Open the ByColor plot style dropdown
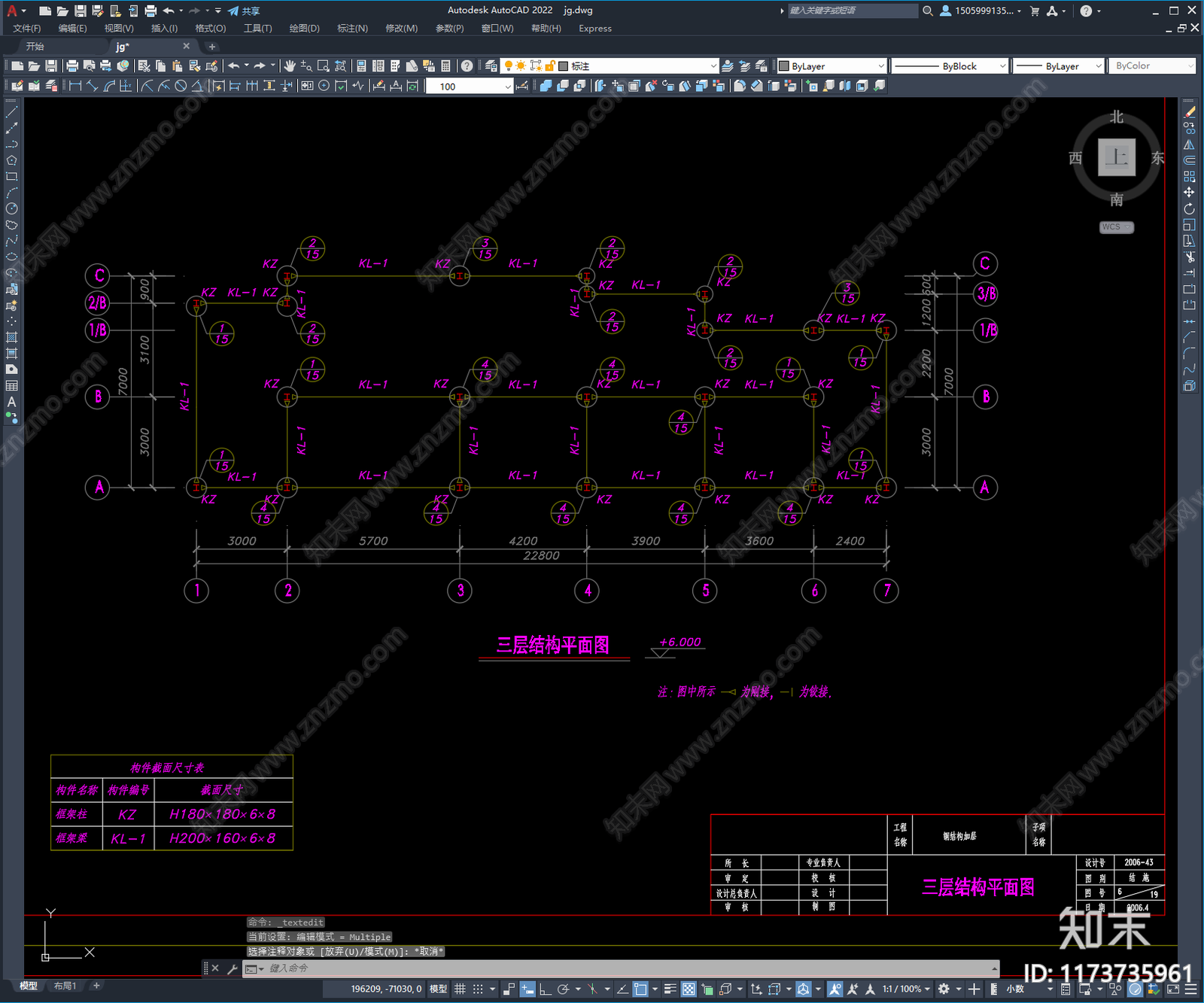 coord(1152,66)
